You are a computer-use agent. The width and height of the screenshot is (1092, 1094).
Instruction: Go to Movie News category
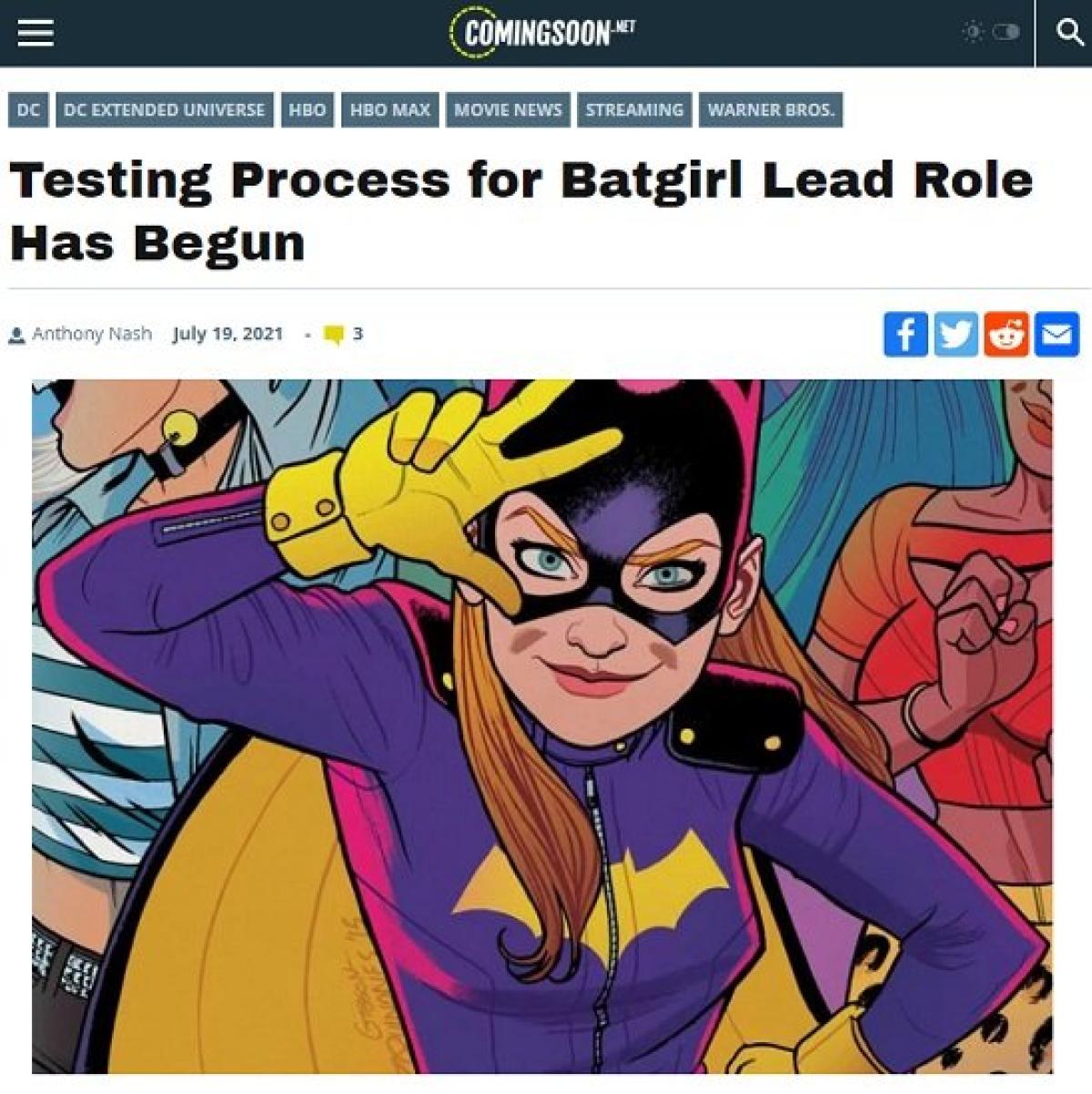tap(508, 110)
